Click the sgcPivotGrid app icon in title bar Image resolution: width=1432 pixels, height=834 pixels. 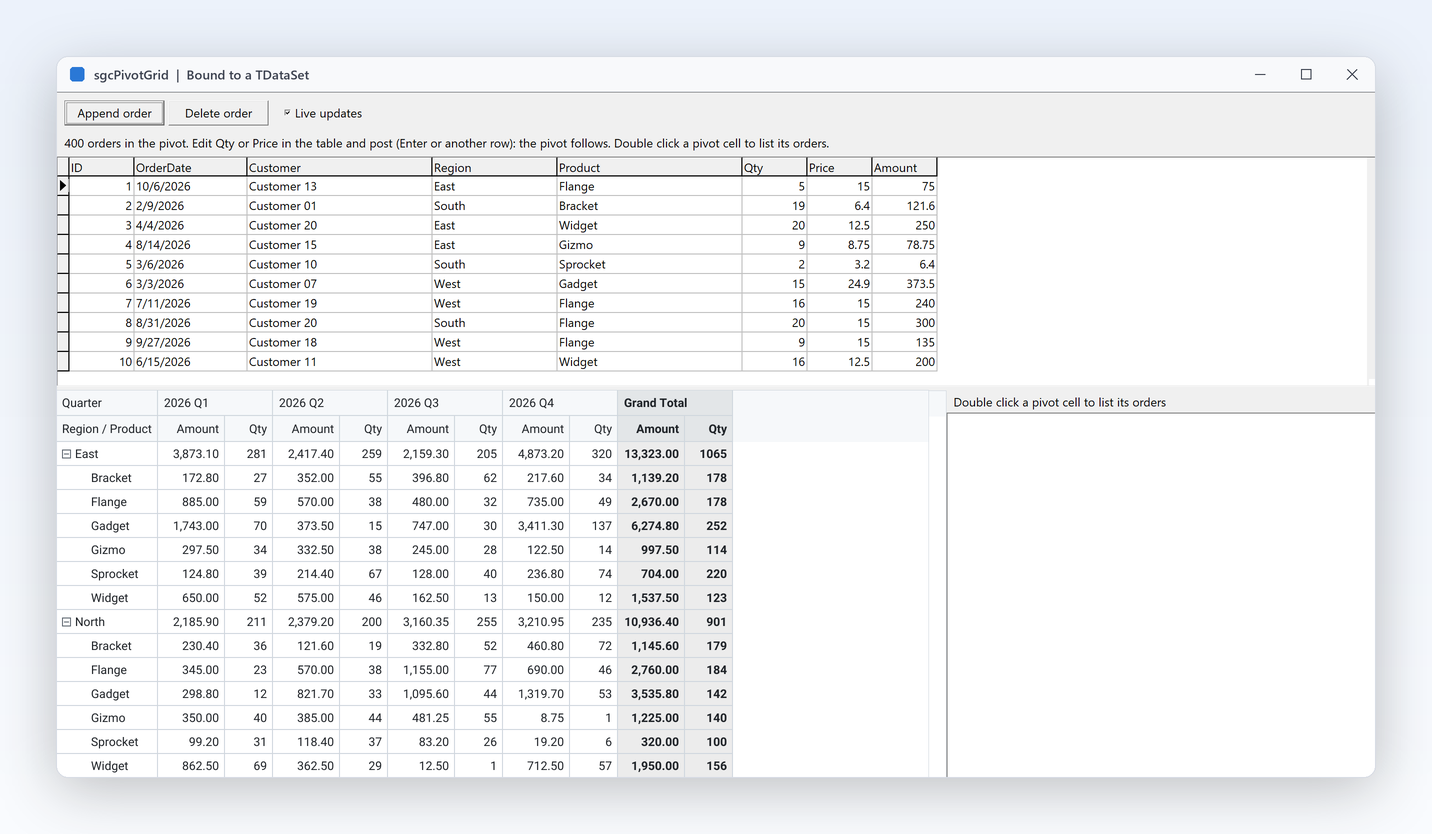77,75
